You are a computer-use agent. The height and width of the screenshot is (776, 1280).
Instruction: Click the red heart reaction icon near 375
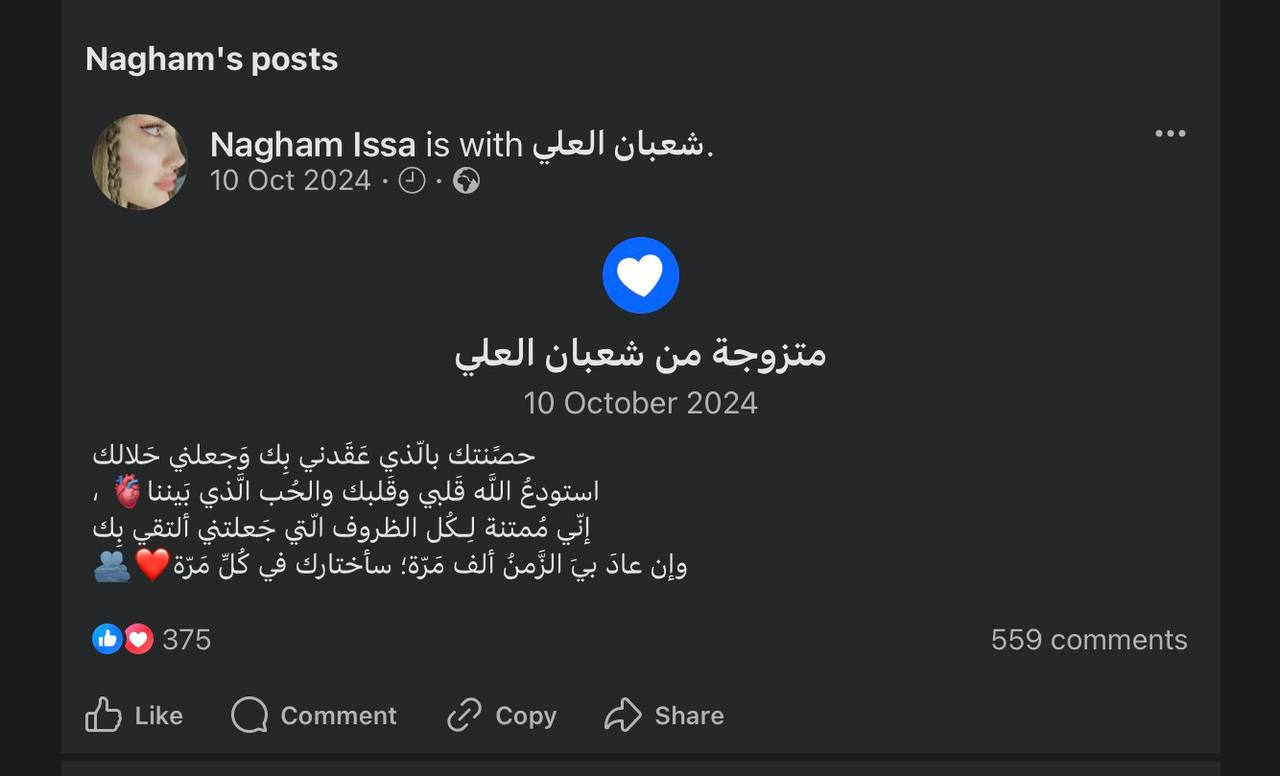click(138, 639)
